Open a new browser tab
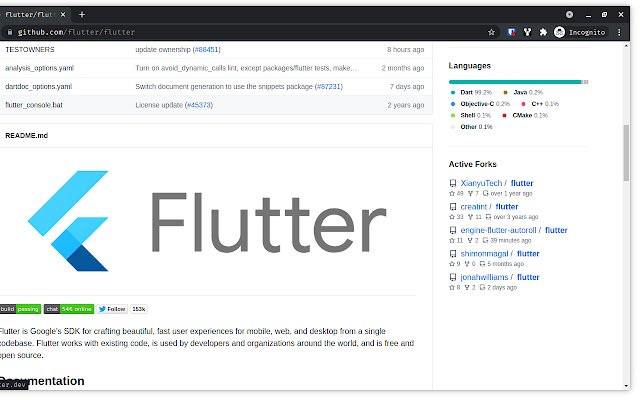The width and height of the screenshot is (640, 400). pos(82,15)
